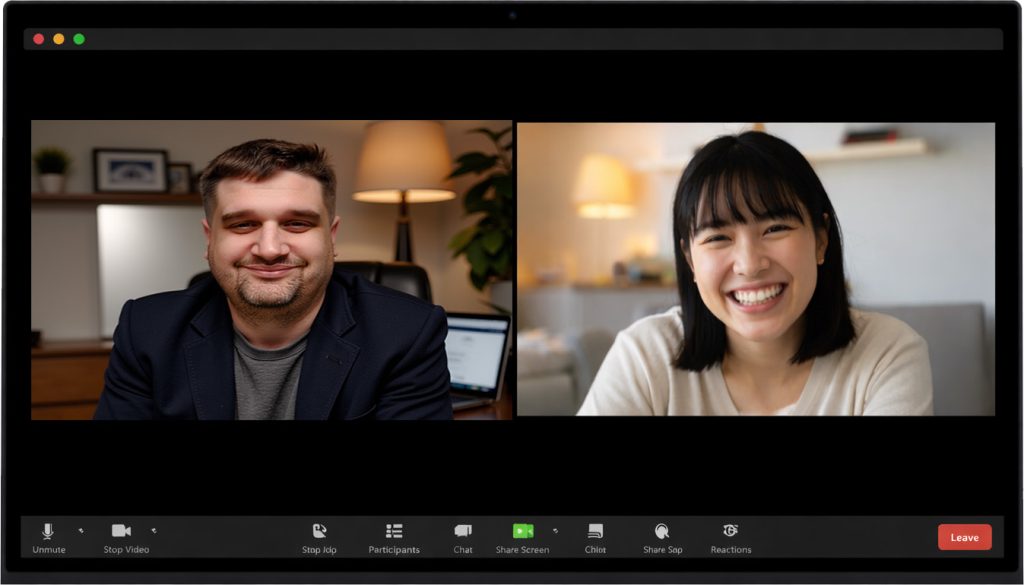Expand the arrow next to Share Screen
The height and width of the screenshot is (585, 1024).
tap(555, 531)
